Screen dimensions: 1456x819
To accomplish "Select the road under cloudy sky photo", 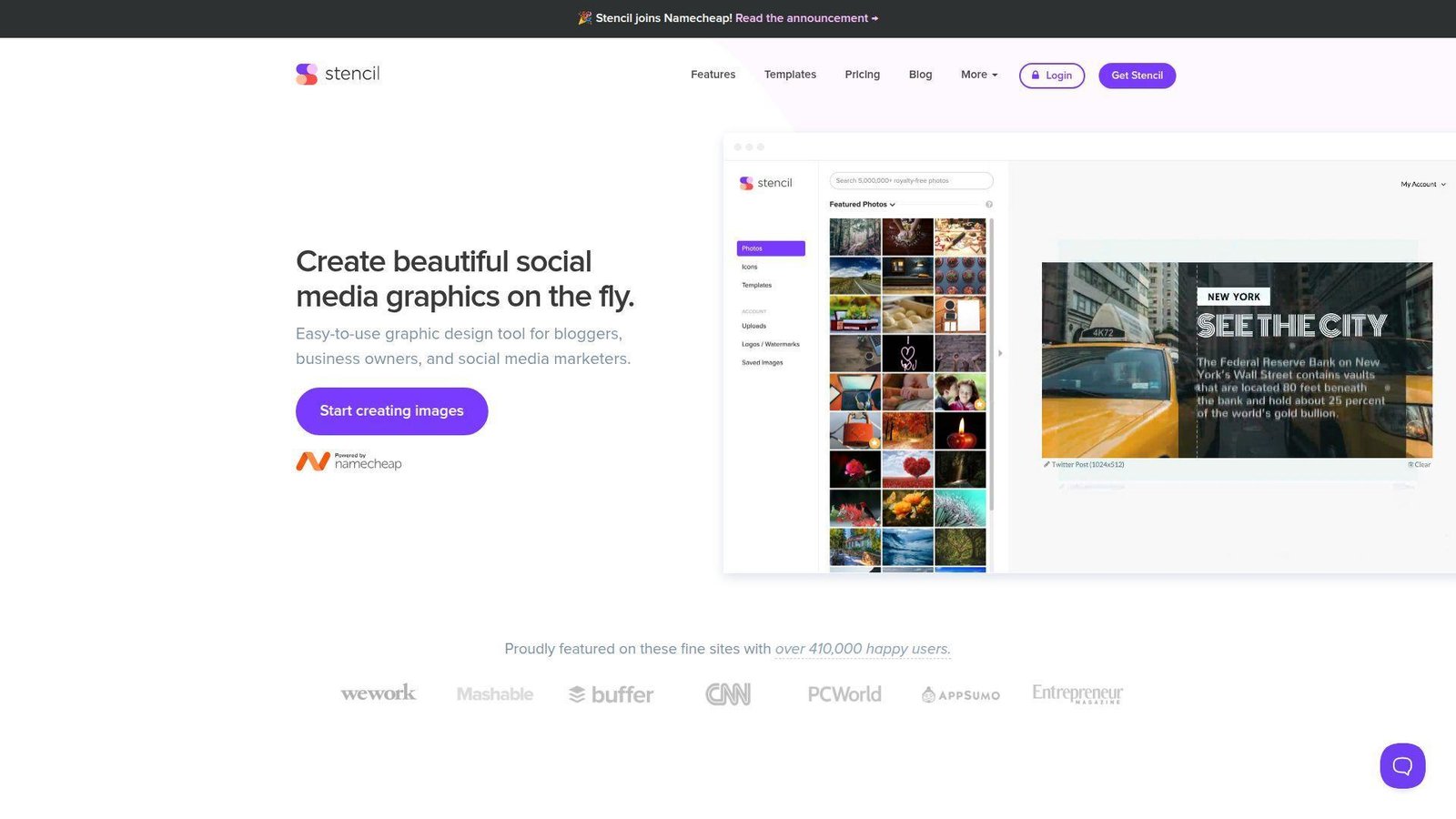I will 854,275.
